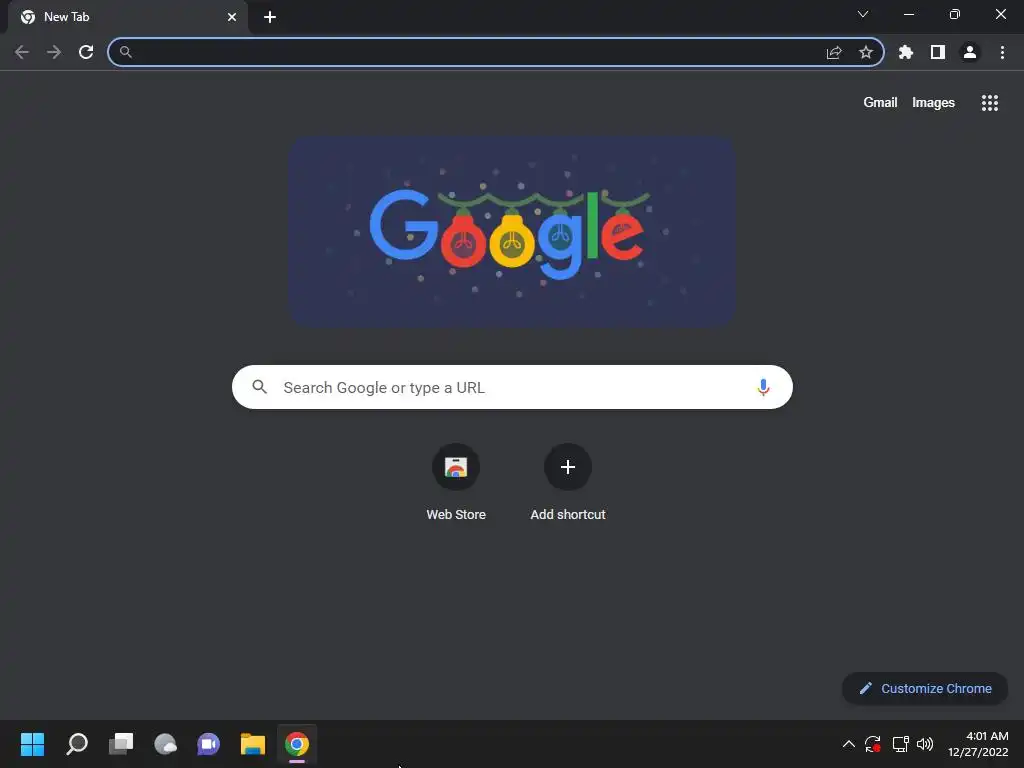
Task: Open the Images link
Action: pos(933,103)
